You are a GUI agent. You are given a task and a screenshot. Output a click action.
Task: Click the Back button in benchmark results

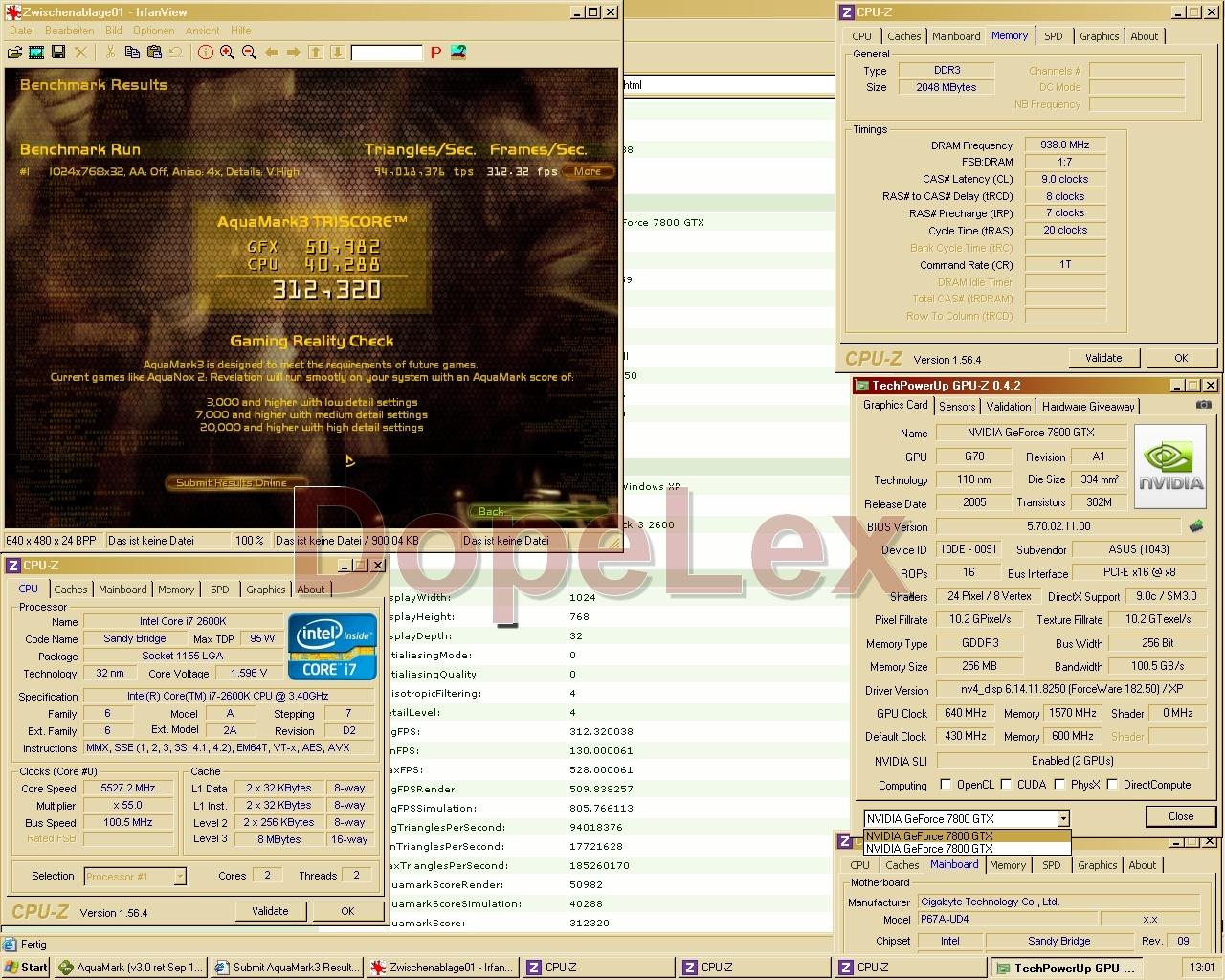(491, 511)
